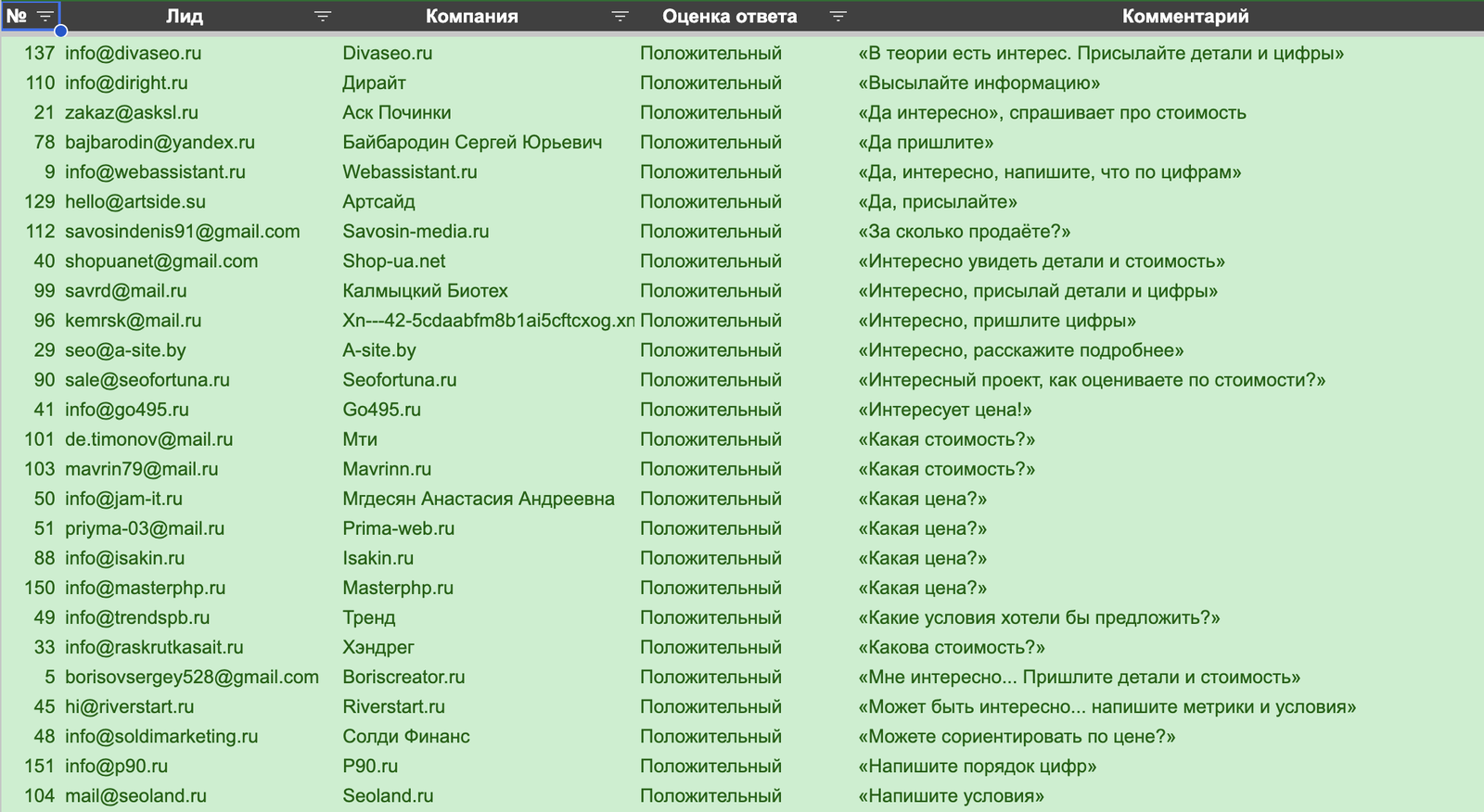Open the filter icon in the Оценка ответа header
Image resolution: width=1484 pixels, height=812 pixels.
click(838, 16)
